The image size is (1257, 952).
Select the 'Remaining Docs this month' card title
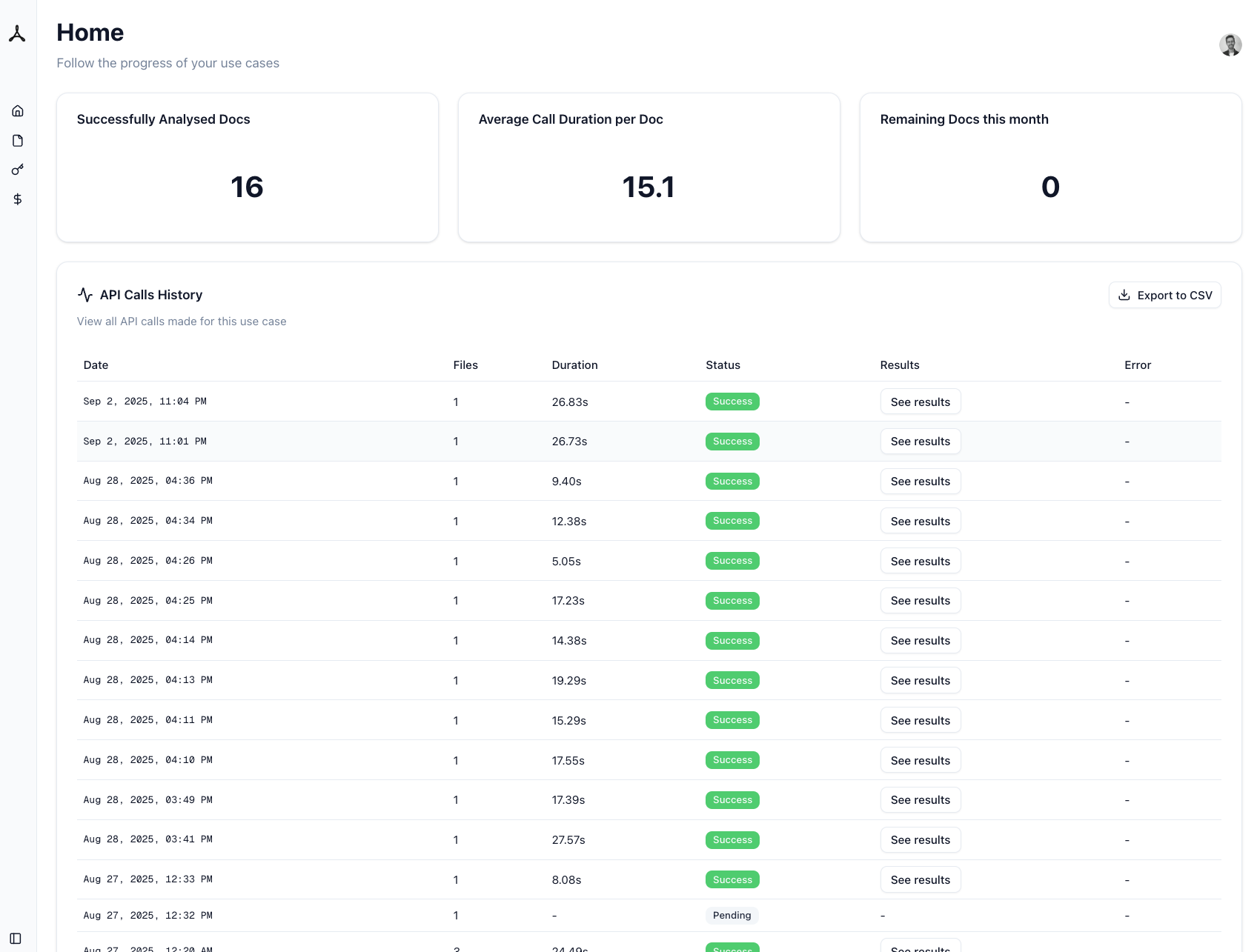point(964,119)
